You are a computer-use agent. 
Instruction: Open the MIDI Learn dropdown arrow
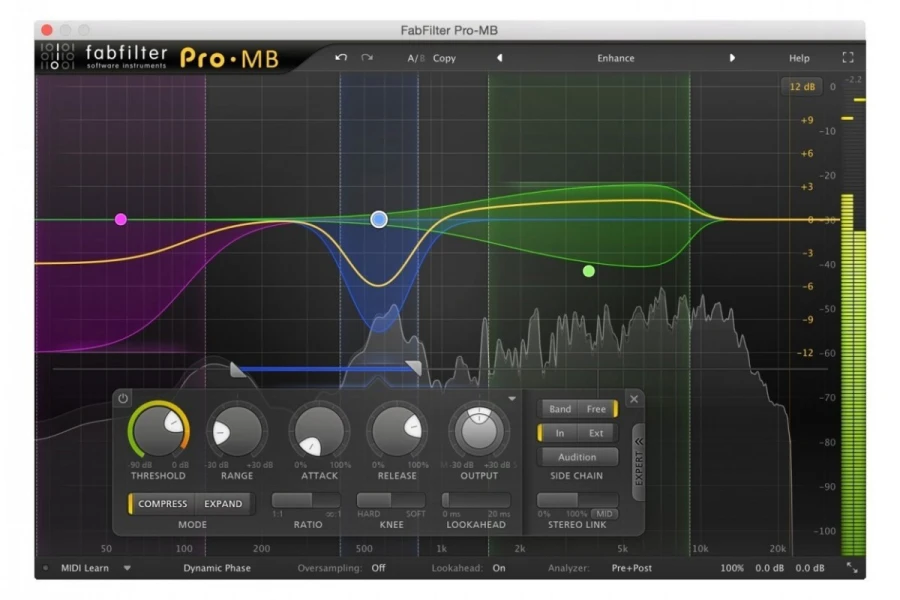pyautogui.click(x=127, y=568)
